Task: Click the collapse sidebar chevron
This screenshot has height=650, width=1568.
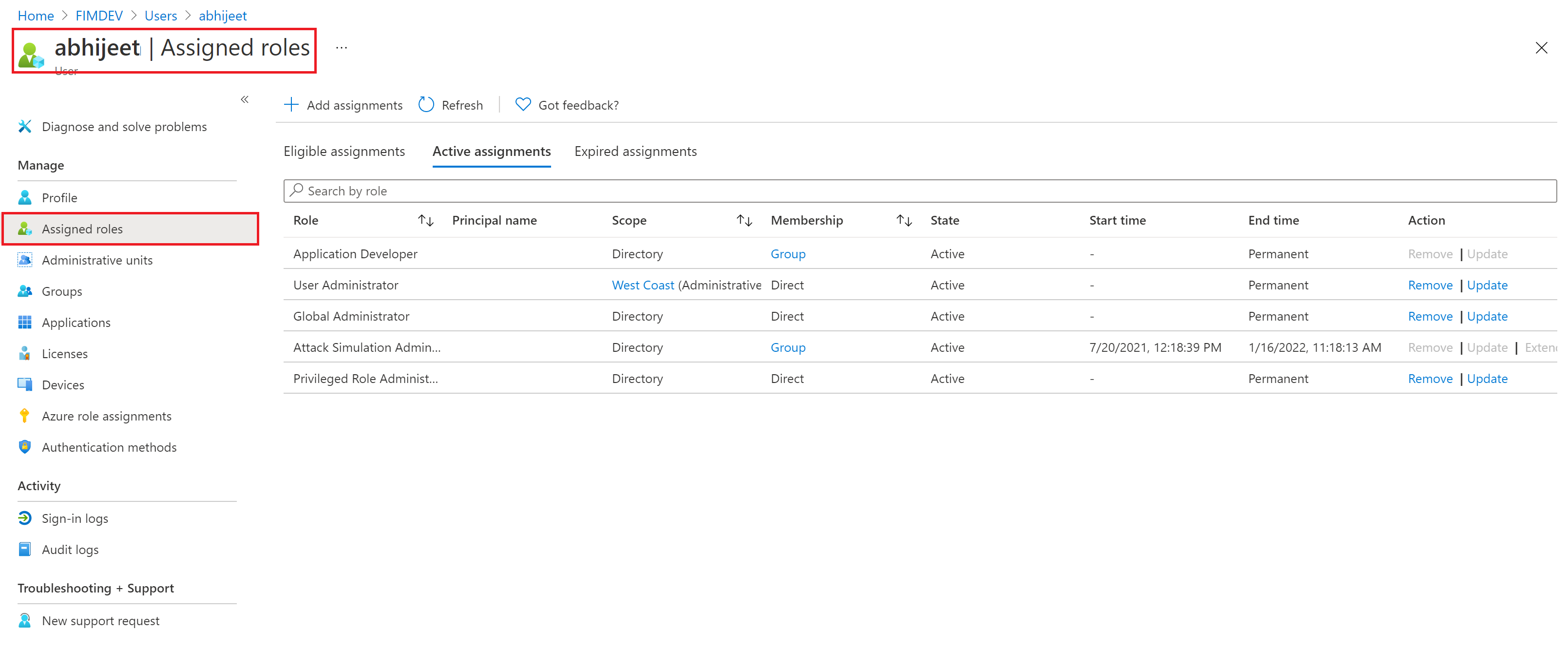Action: pos(246,99)
